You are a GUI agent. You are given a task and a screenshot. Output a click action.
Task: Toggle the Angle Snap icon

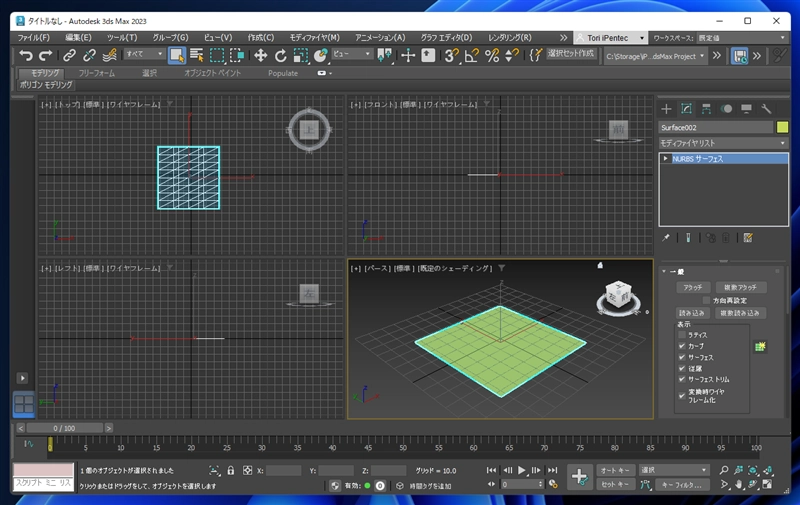click(x=472, y=55)
